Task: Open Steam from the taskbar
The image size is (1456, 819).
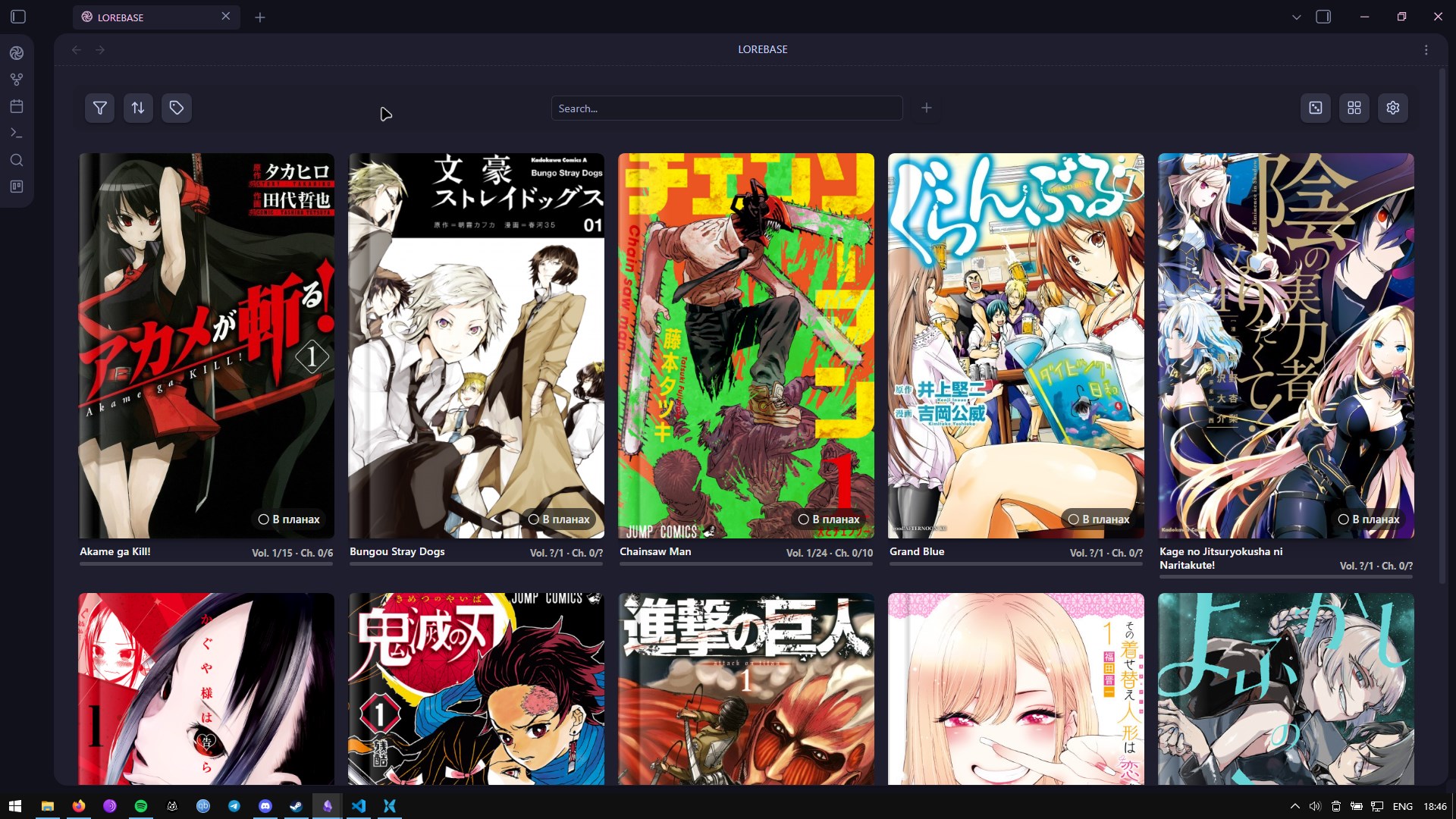Action: pyautogui.click(x=297, y=806)
